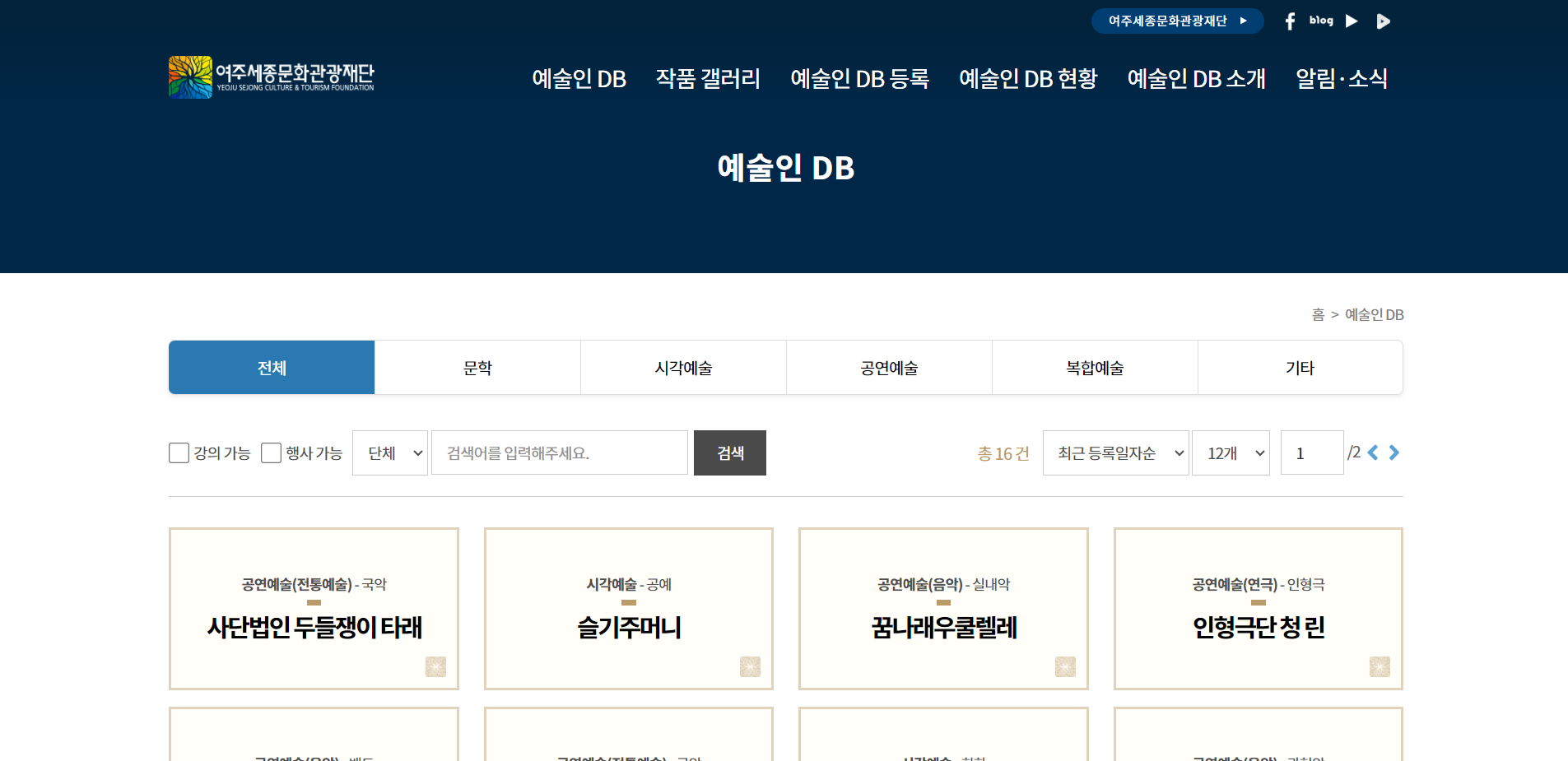Click the solid white play triangle icon
Viewport: 1568px width, 761px height.
(1352, 21)
